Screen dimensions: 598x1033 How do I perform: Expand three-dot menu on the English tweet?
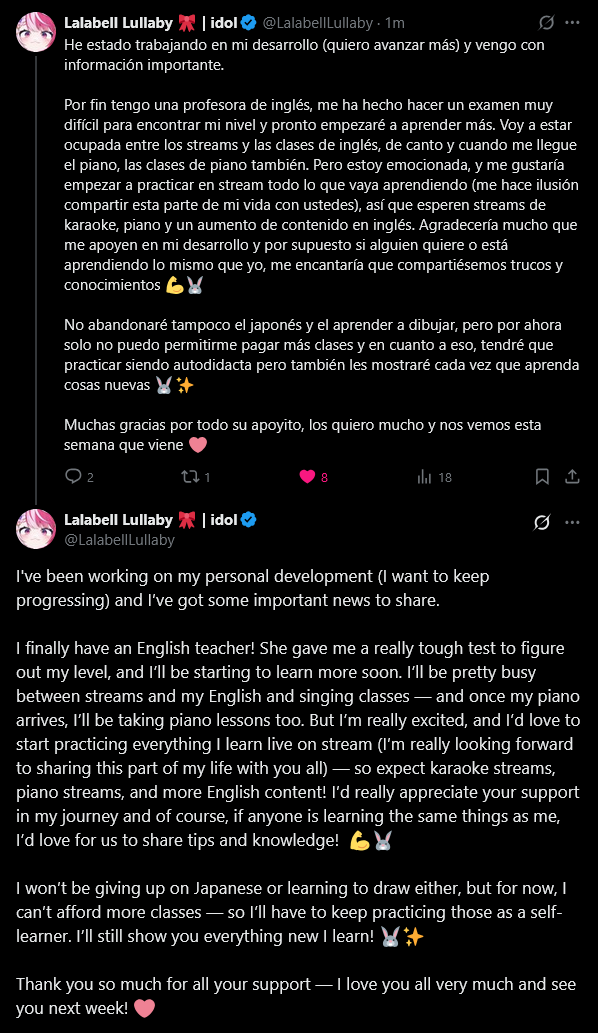tap(572, 522)
